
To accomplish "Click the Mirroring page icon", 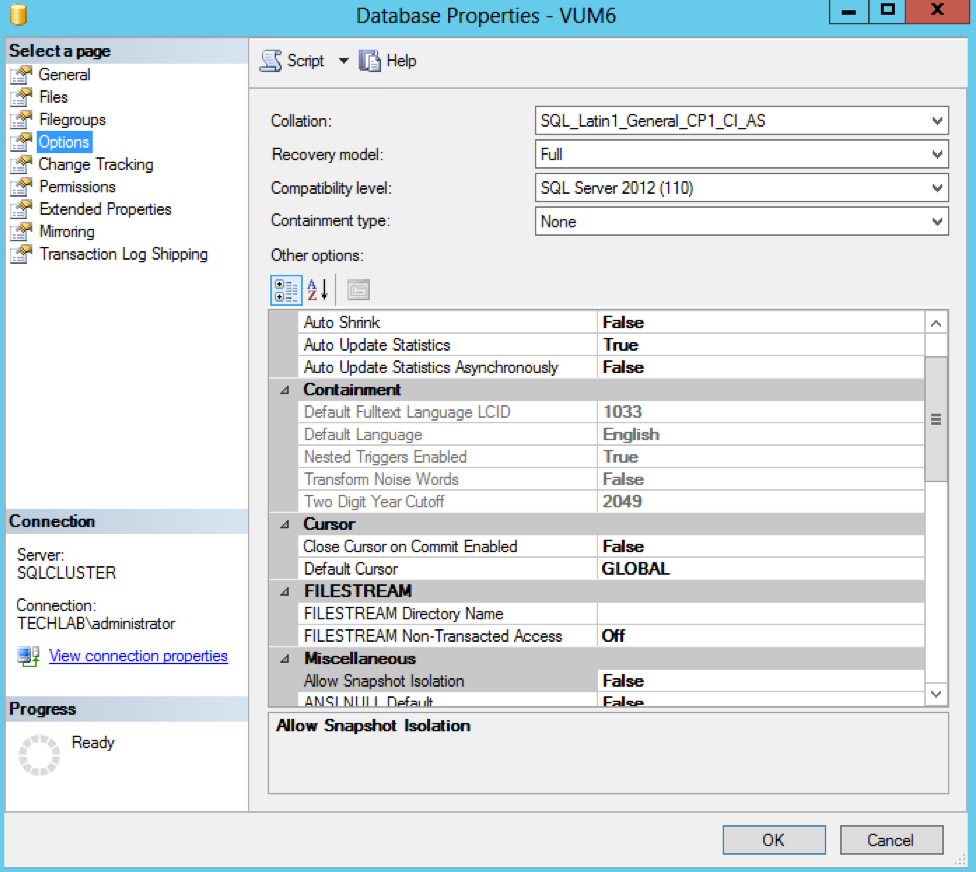I will click(21, 232).
